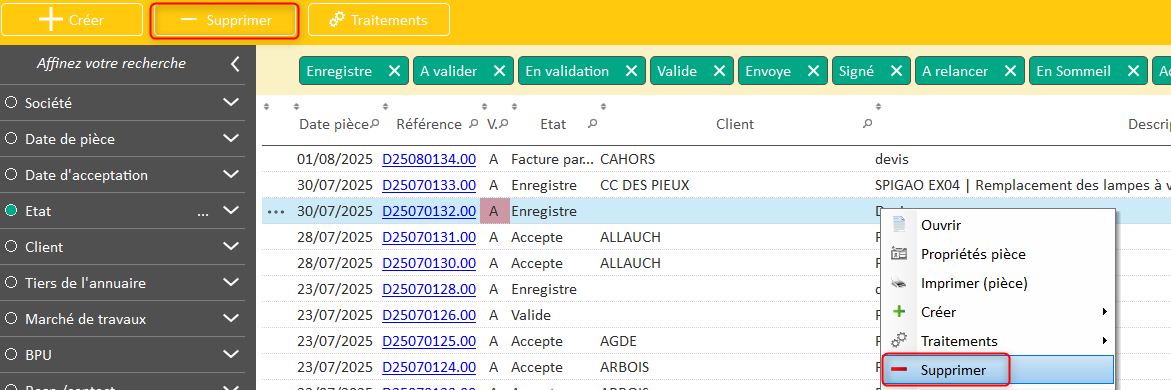Sort by the Référence column arrows

click(x=385, y=106)
